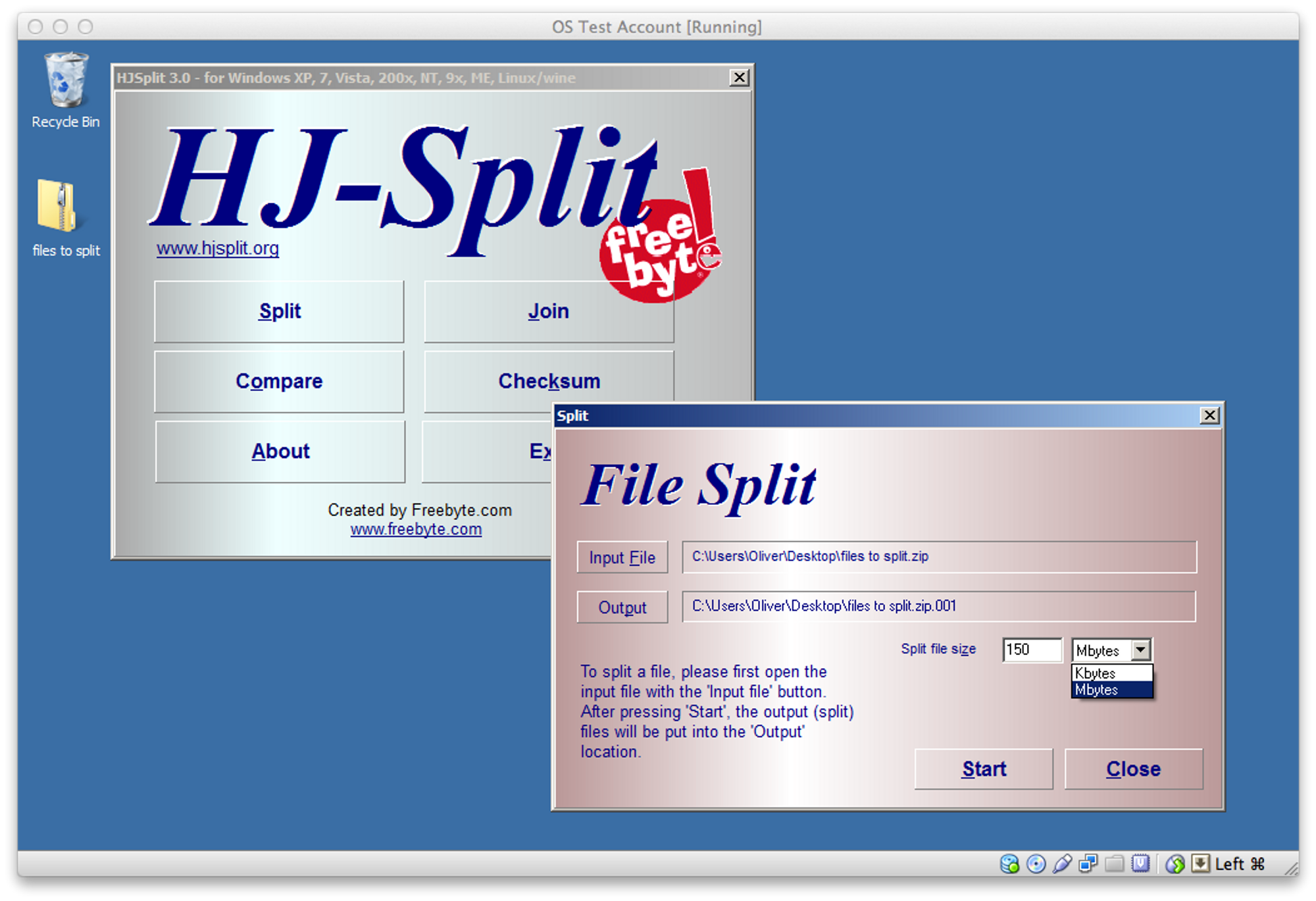Click the split file size field showing 150
This screenshot has height=901, width=1316.
coord(1032,650)
